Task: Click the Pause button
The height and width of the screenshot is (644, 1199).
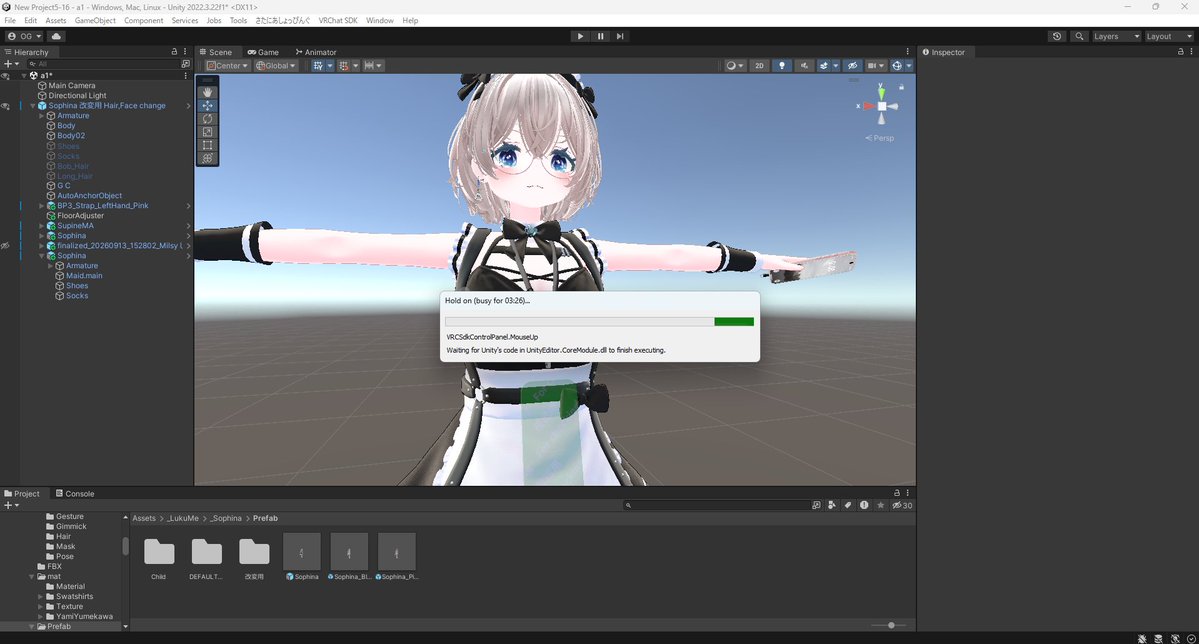Action: click(600, 36)
